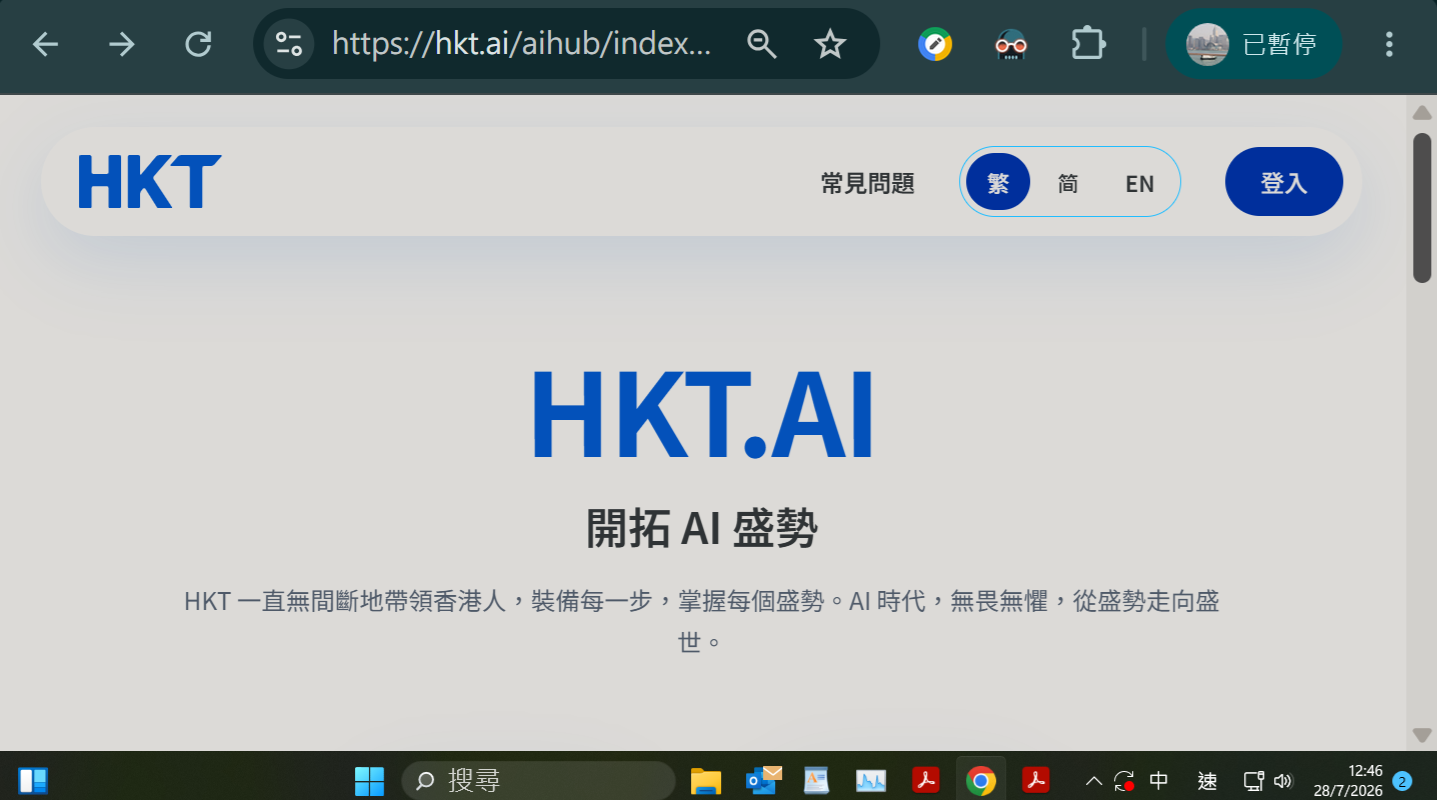Open the Windows widgets panel icon
Viewport: 1437px width, 800px height.
point(33,780)
